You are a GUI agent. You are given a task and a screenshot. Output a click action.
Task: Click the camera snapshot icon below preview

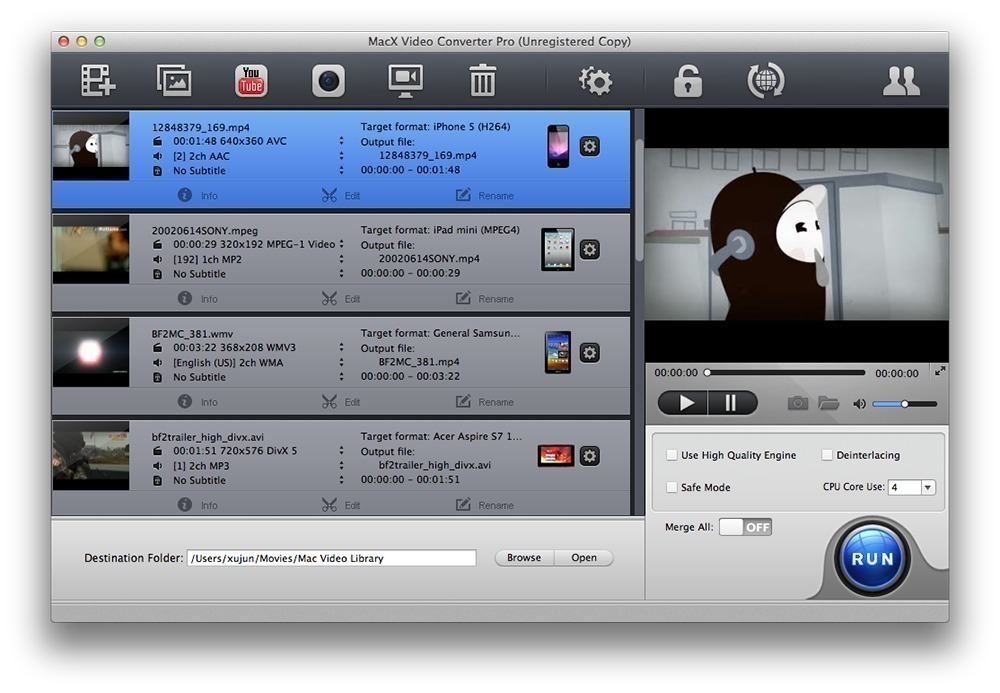pos(798,404)
